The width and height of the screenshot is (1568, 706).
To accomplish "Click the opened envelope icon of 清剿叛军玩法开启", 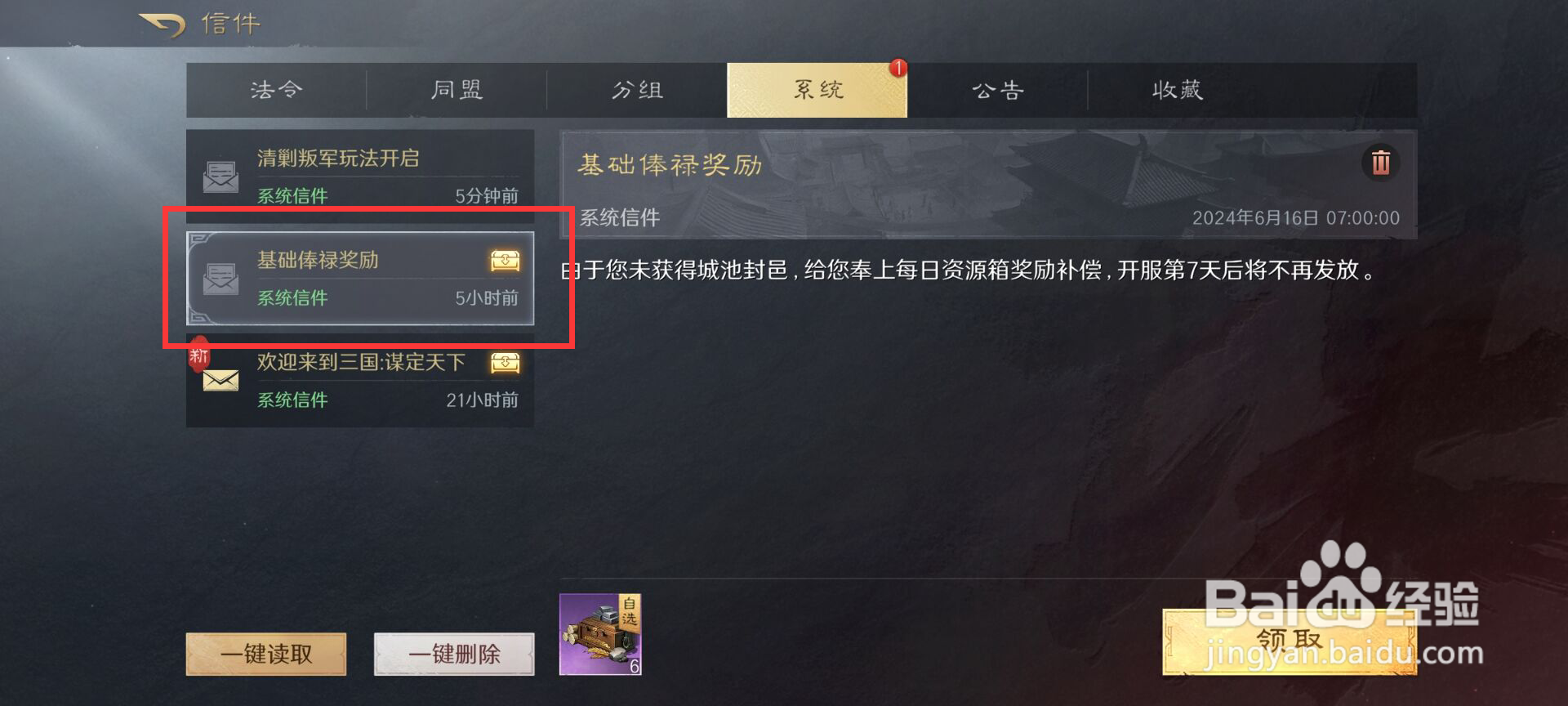I will (x=220, y=176).
